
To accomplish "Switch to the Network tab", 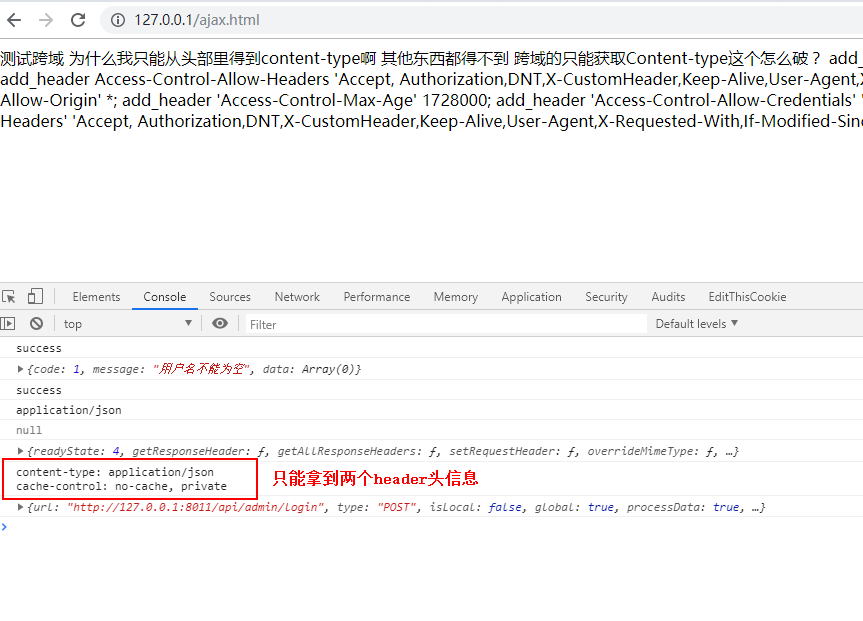I will tap(297, 297).
